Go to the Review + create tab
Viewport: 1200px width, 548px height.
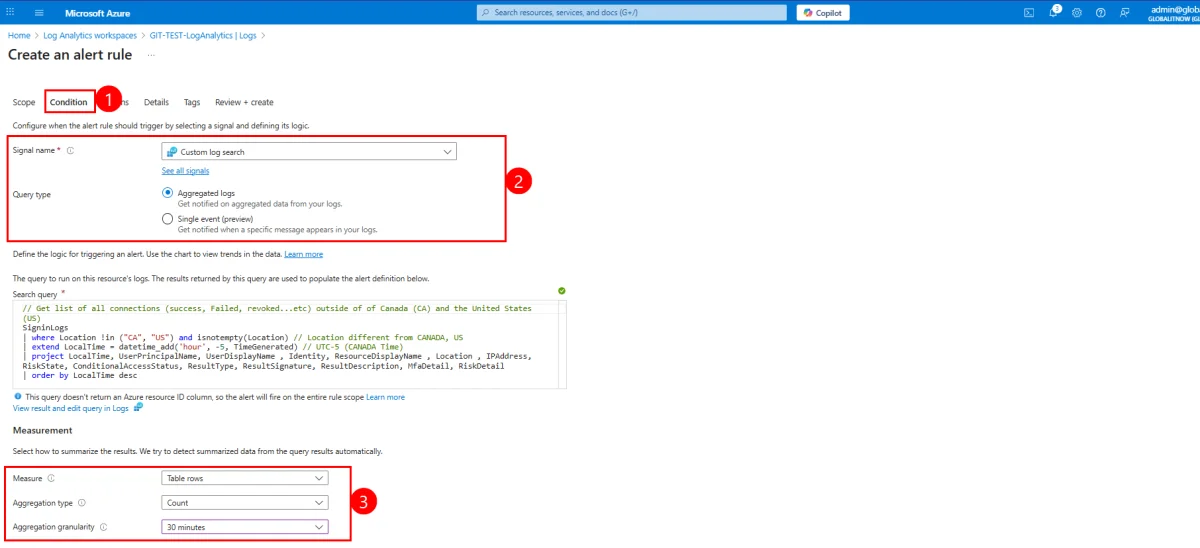pos(244,102)
